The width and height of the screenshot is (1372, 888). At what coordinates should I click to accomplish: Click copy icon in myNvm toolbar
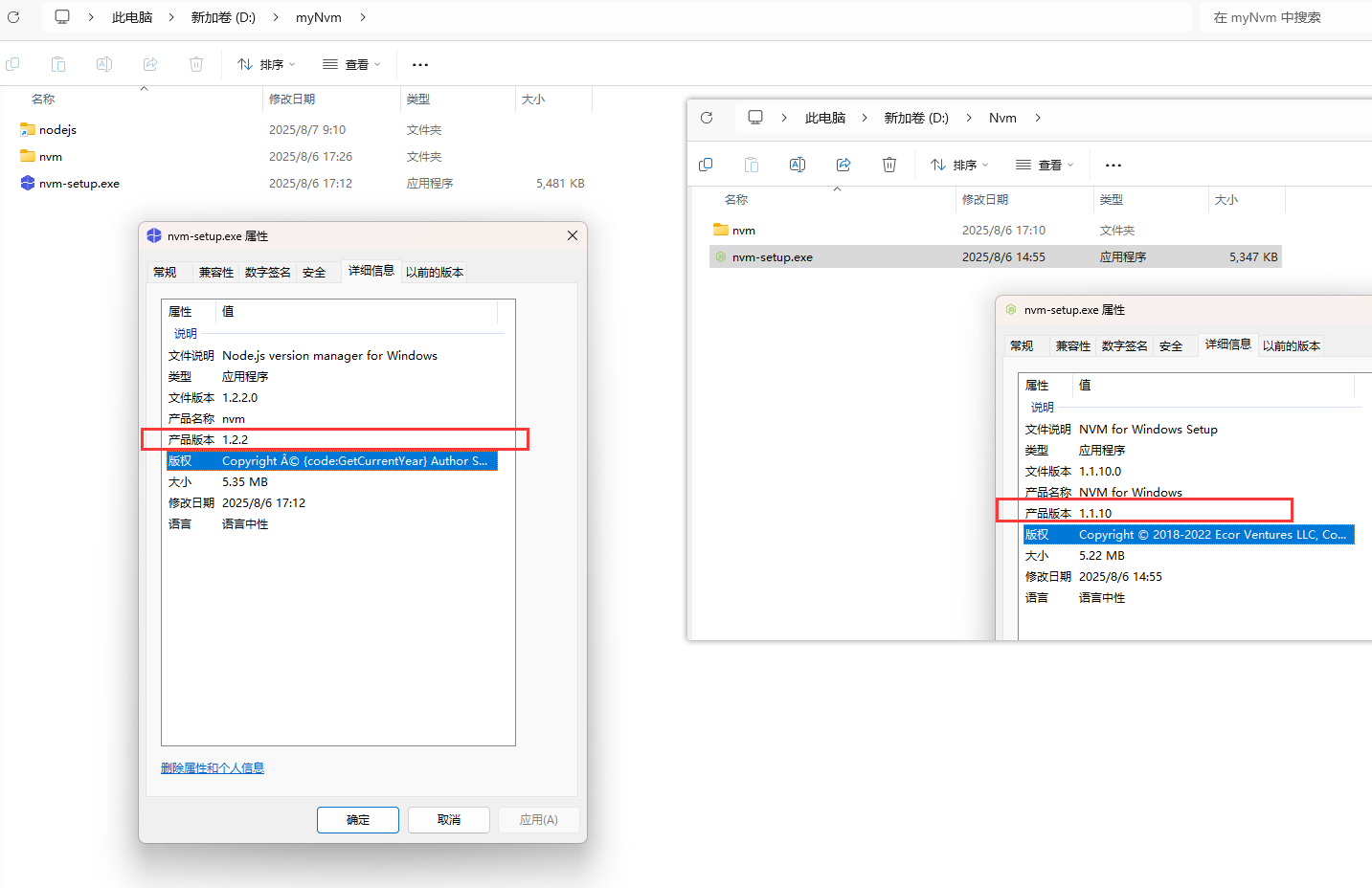click(12, 64)
